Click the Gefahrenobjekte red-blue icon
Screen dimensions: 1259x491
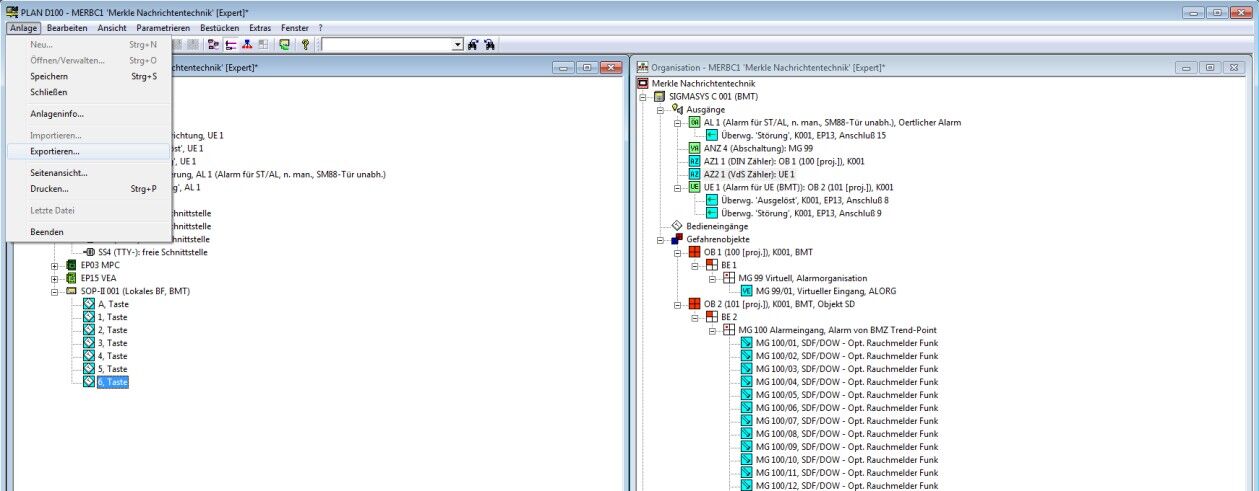click(x=677, y=239)
